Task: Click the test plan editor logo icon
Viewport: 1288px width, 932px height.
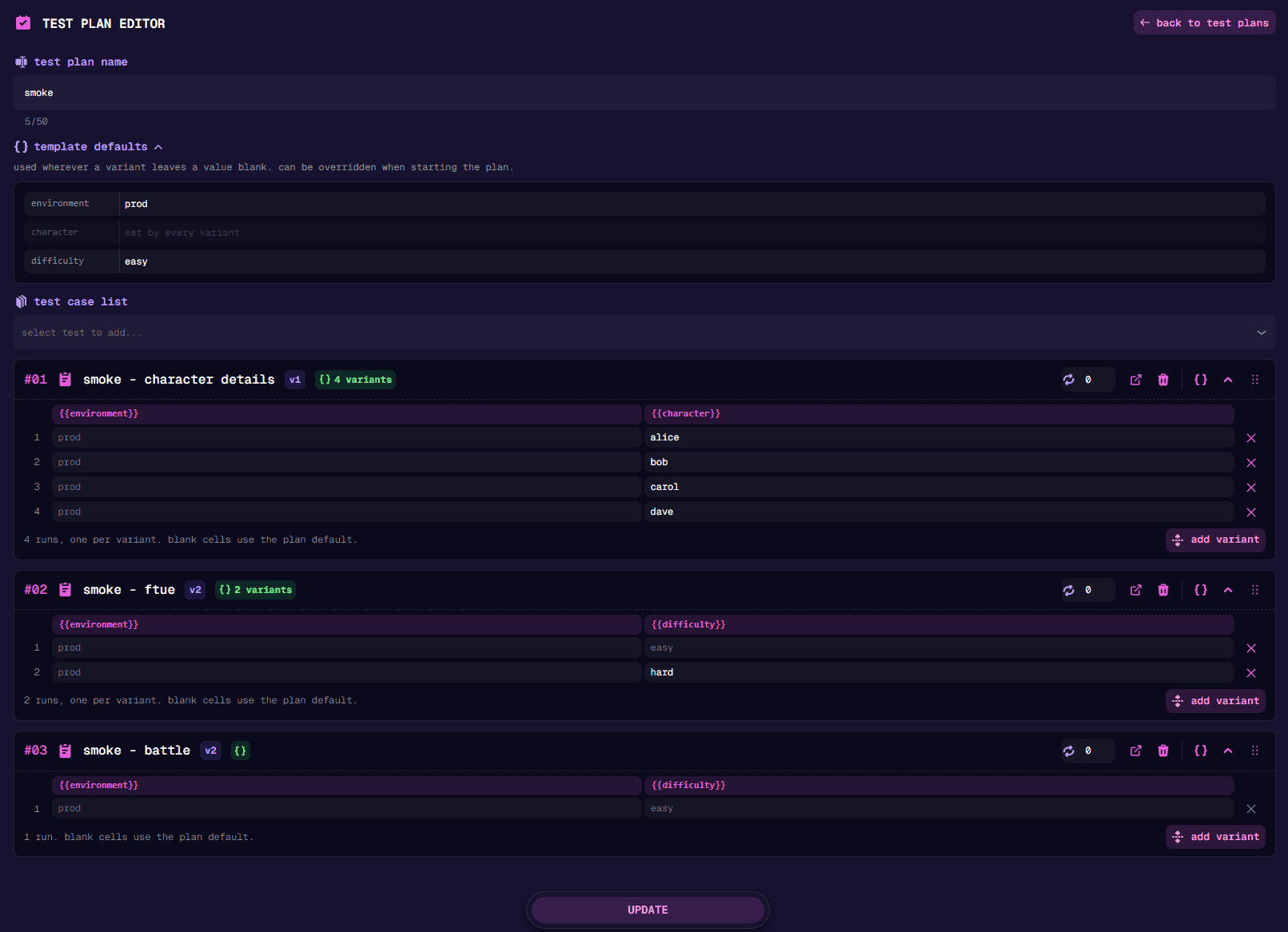Action: (x=23, y=23)
